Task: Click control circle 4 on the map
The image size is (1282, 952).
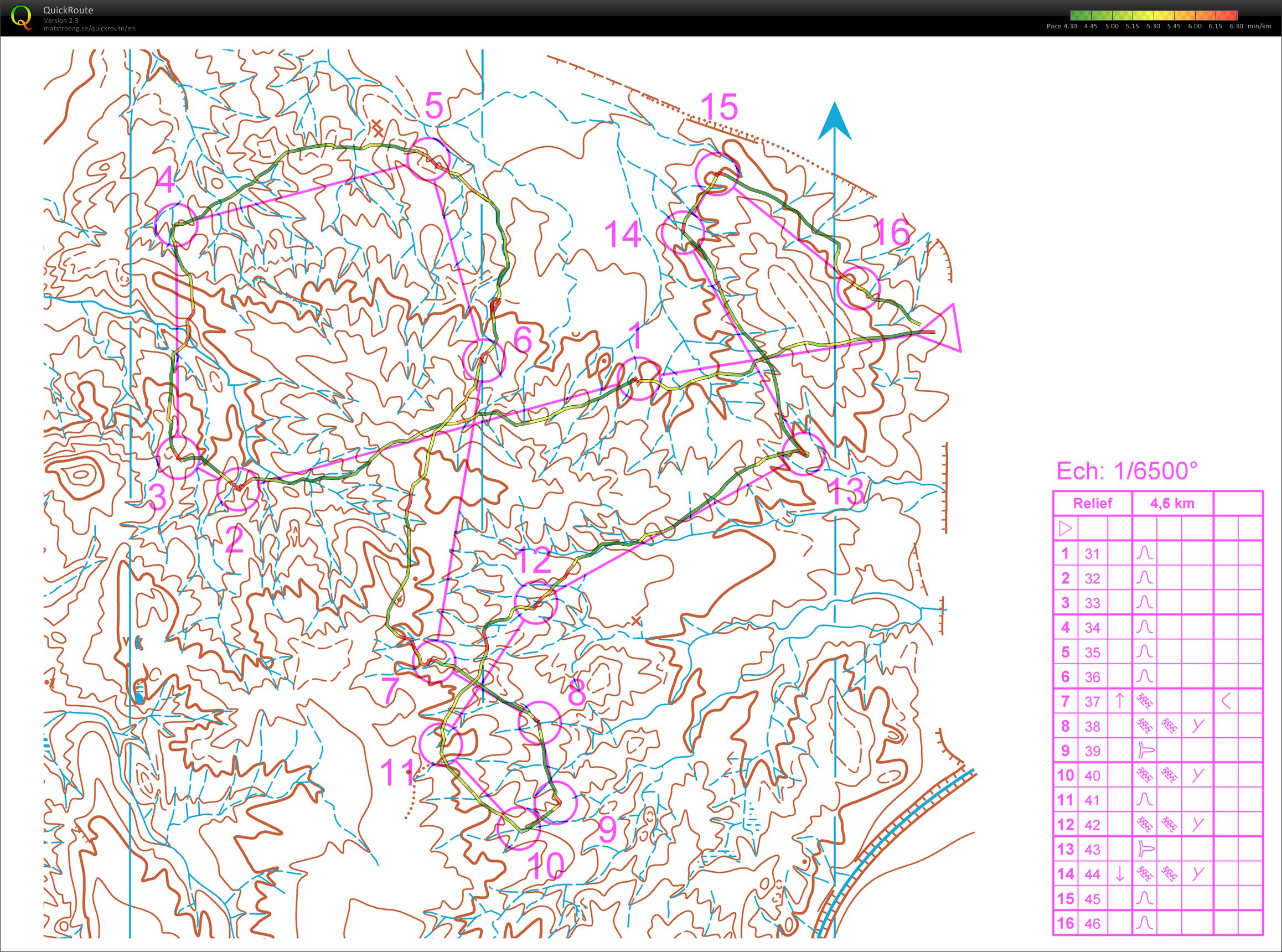Action: pyautogui.click(x=177, y=225)
